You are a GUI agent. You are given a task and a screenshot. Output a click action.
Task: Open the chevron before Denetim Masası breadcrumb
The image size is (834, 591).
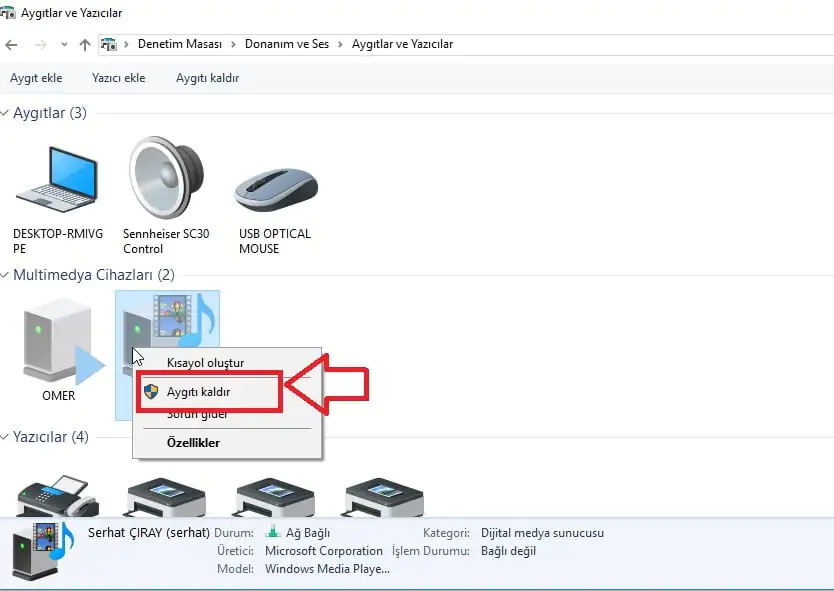tap(127, 44)
